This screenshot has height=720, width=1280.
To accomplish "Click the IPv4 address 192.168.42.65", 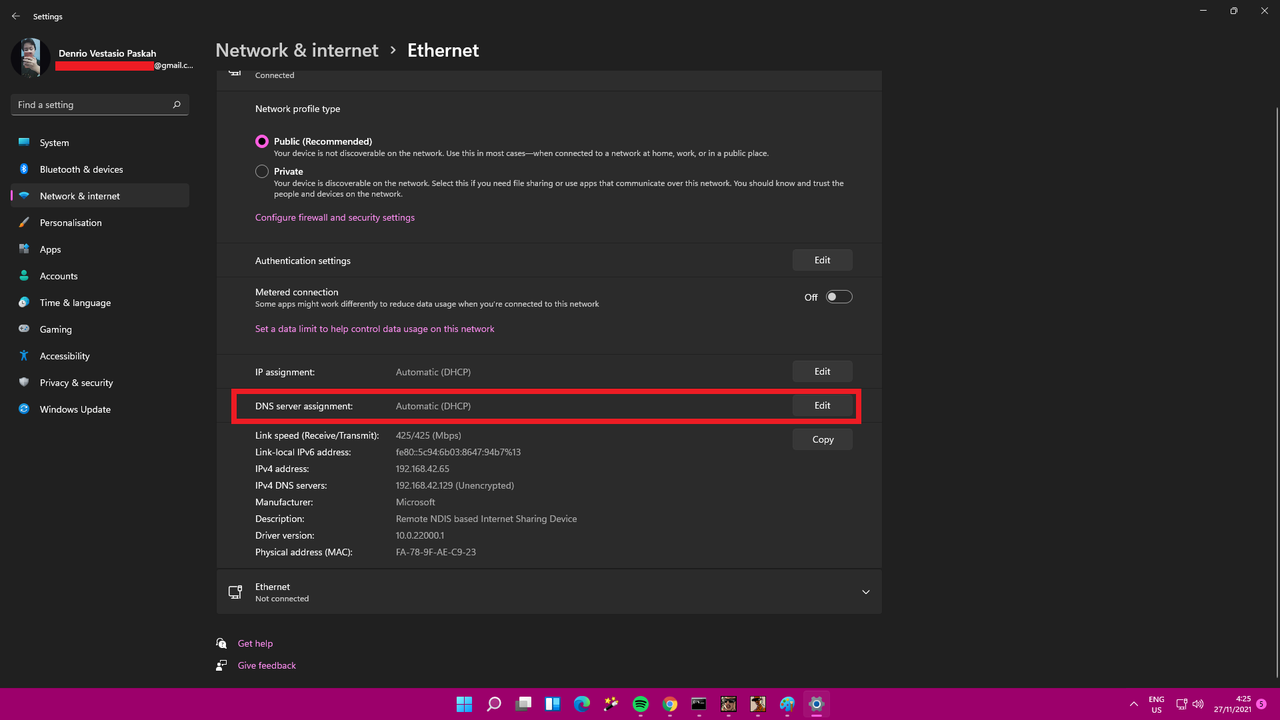I will (422, 469).
